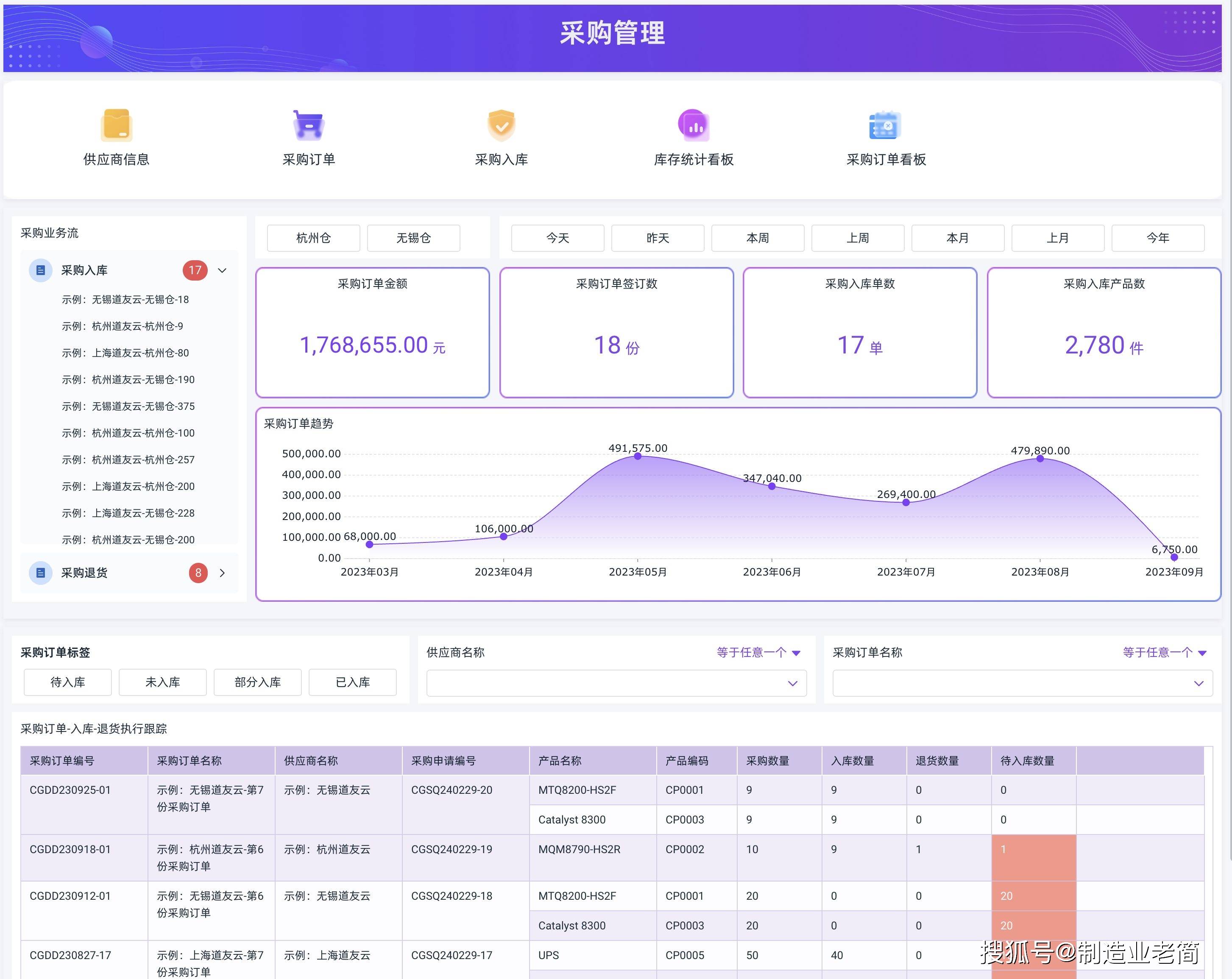Click the UPS product cell

(593, 955)
